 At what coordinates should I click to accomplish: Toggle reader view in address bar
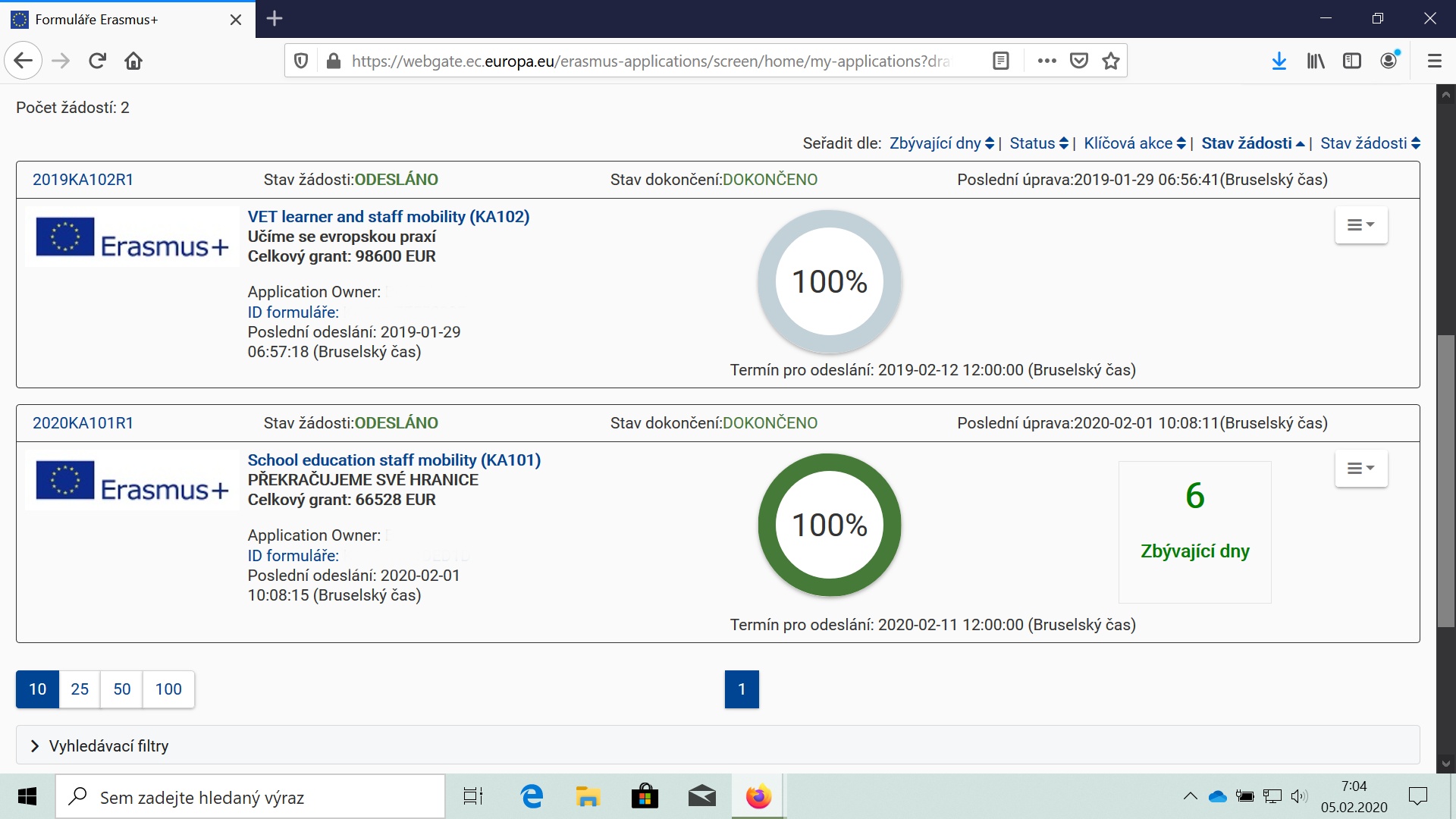(1001, 61)
